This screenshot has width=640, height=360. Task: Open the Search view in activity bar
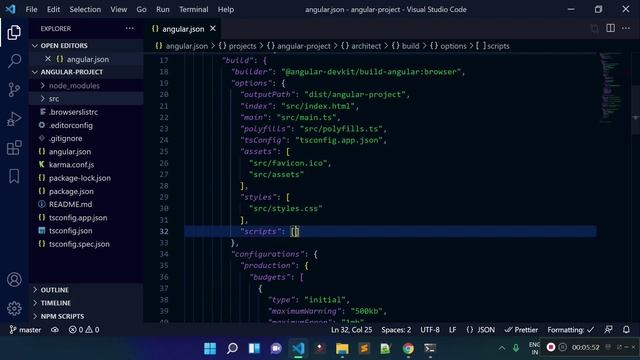pos(14,61)
